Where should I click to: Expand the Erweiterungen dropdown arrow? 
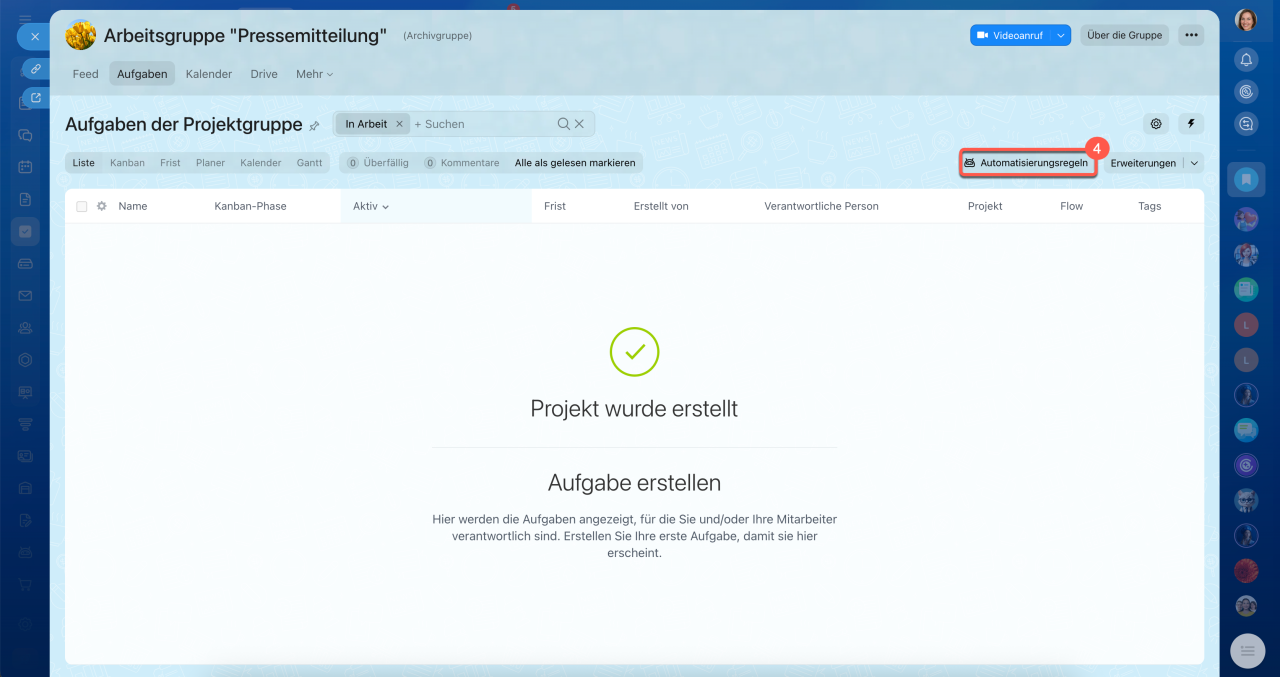1194,163
